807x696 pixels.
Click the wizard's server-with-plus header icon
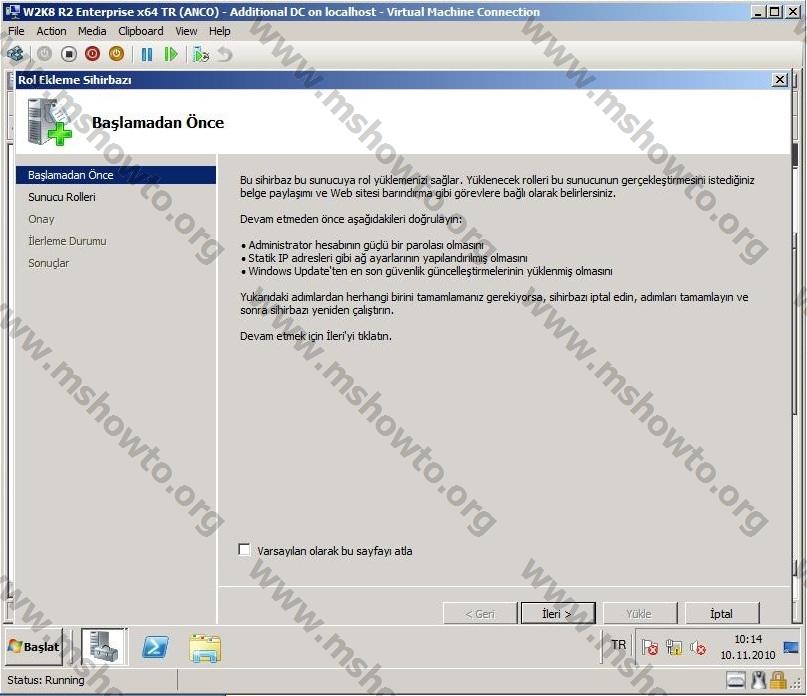click(x=49, y=122)
